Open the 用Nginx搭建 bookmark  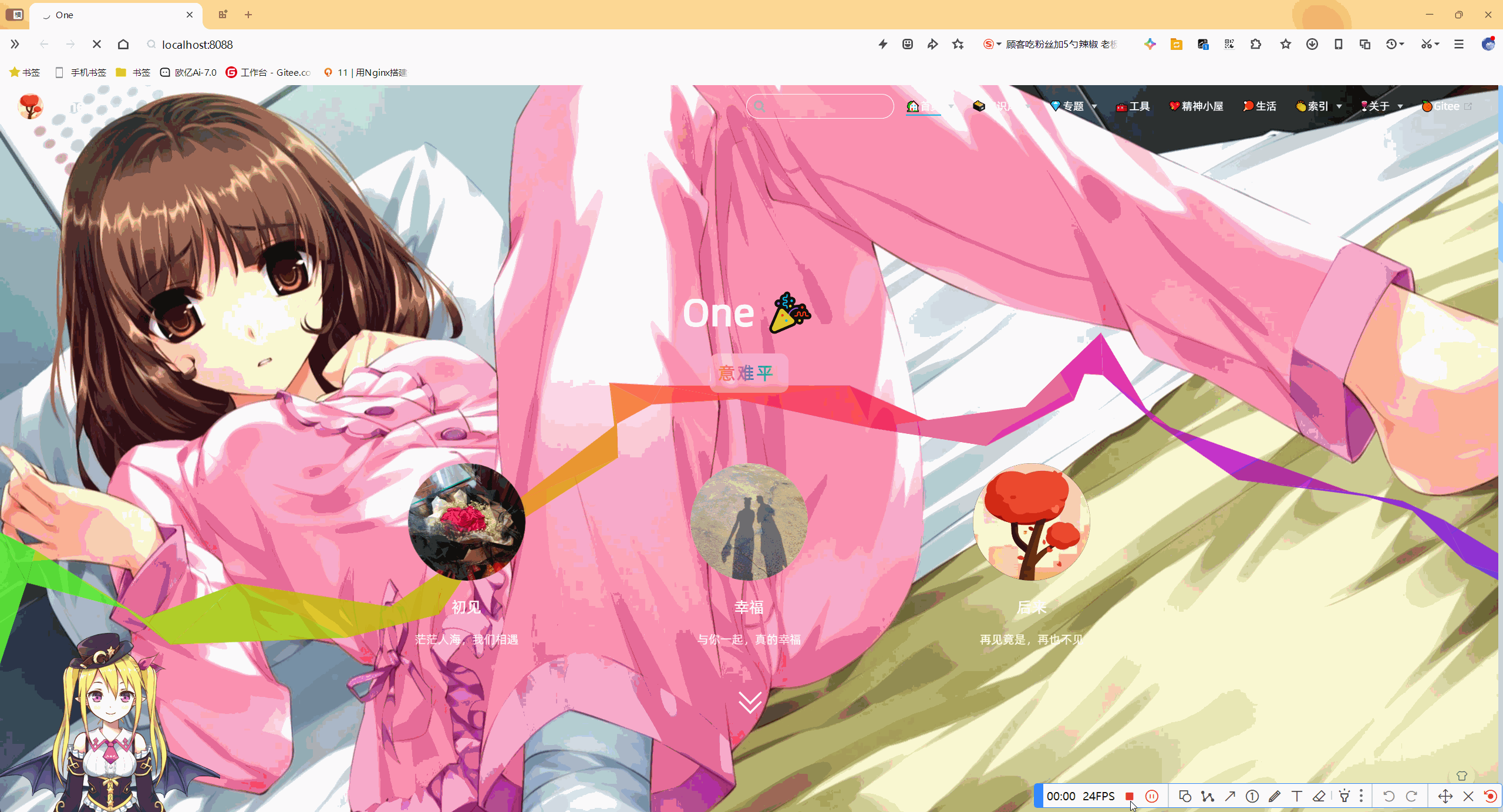365,72
